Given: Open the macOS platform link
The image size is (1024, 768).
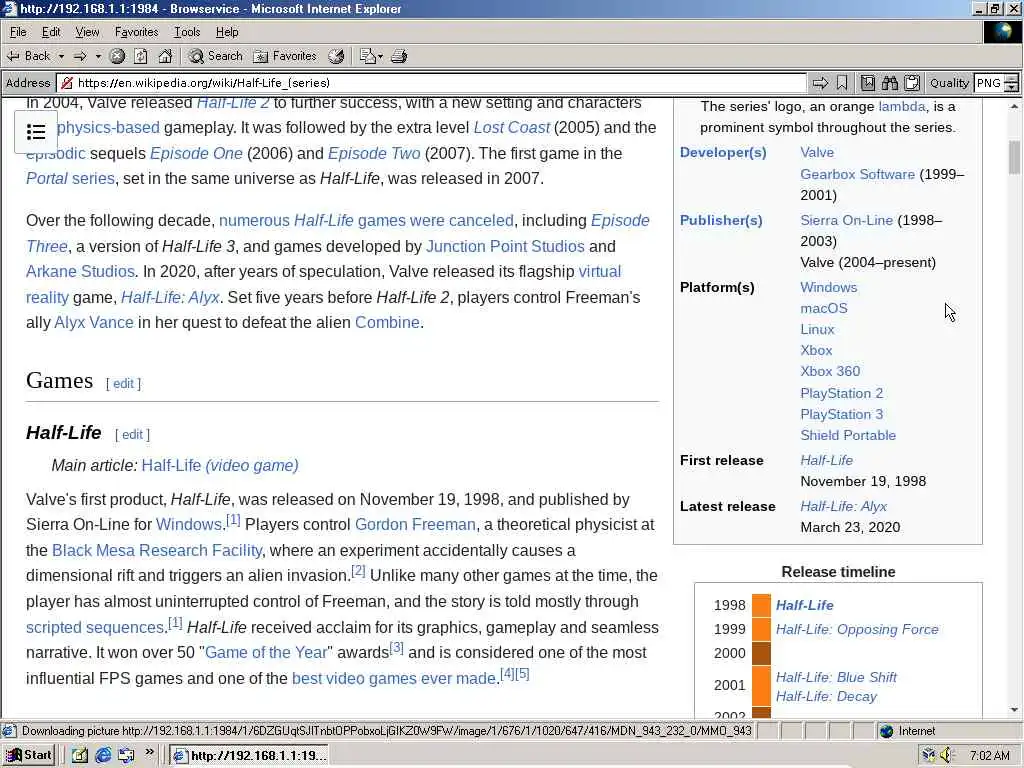Looking at the screenshot, I should point(824,308).
